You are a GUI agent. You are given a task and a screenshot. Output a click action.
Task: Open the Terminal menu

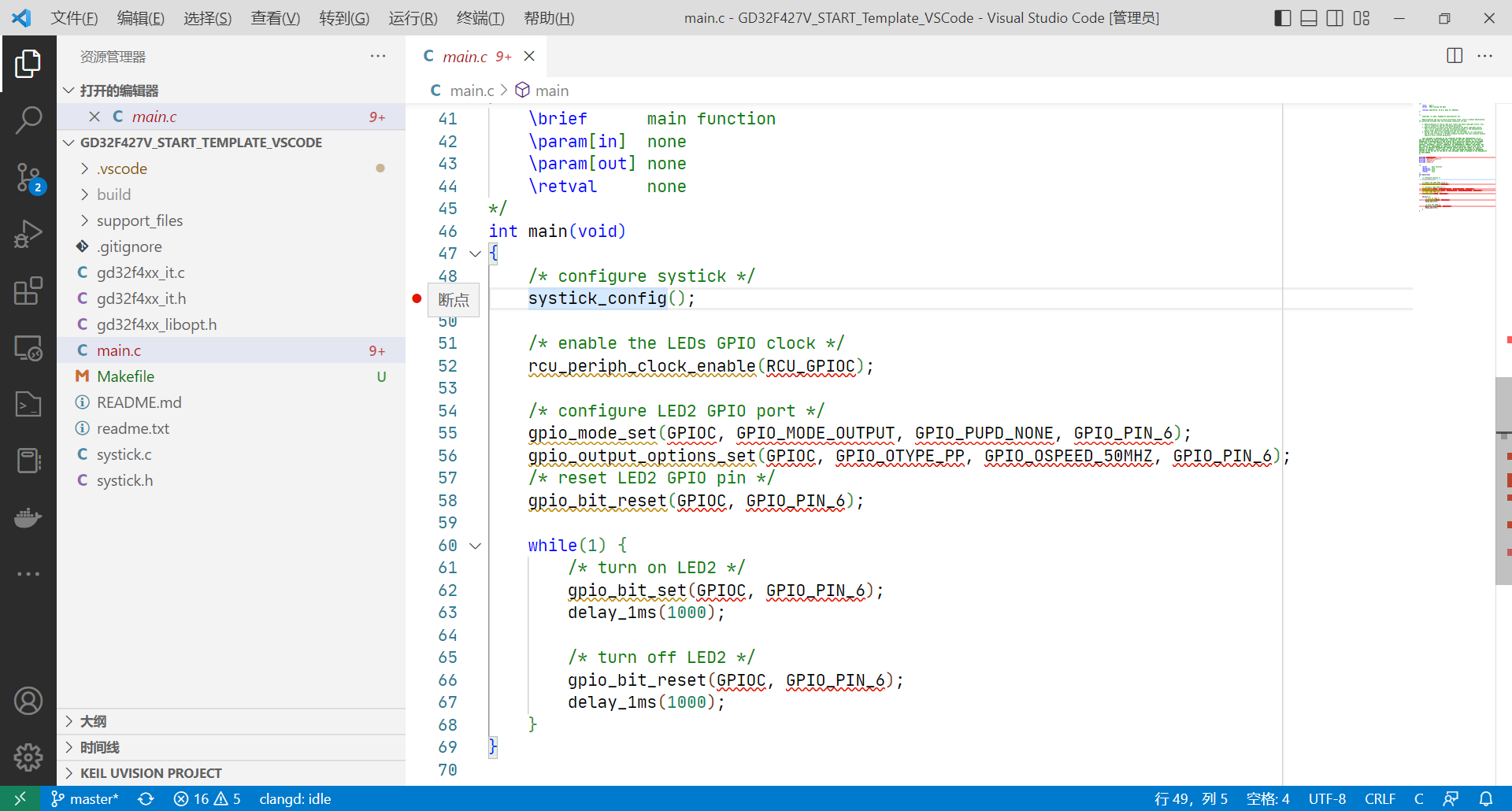pyautogui.click(x=480, y=18)
